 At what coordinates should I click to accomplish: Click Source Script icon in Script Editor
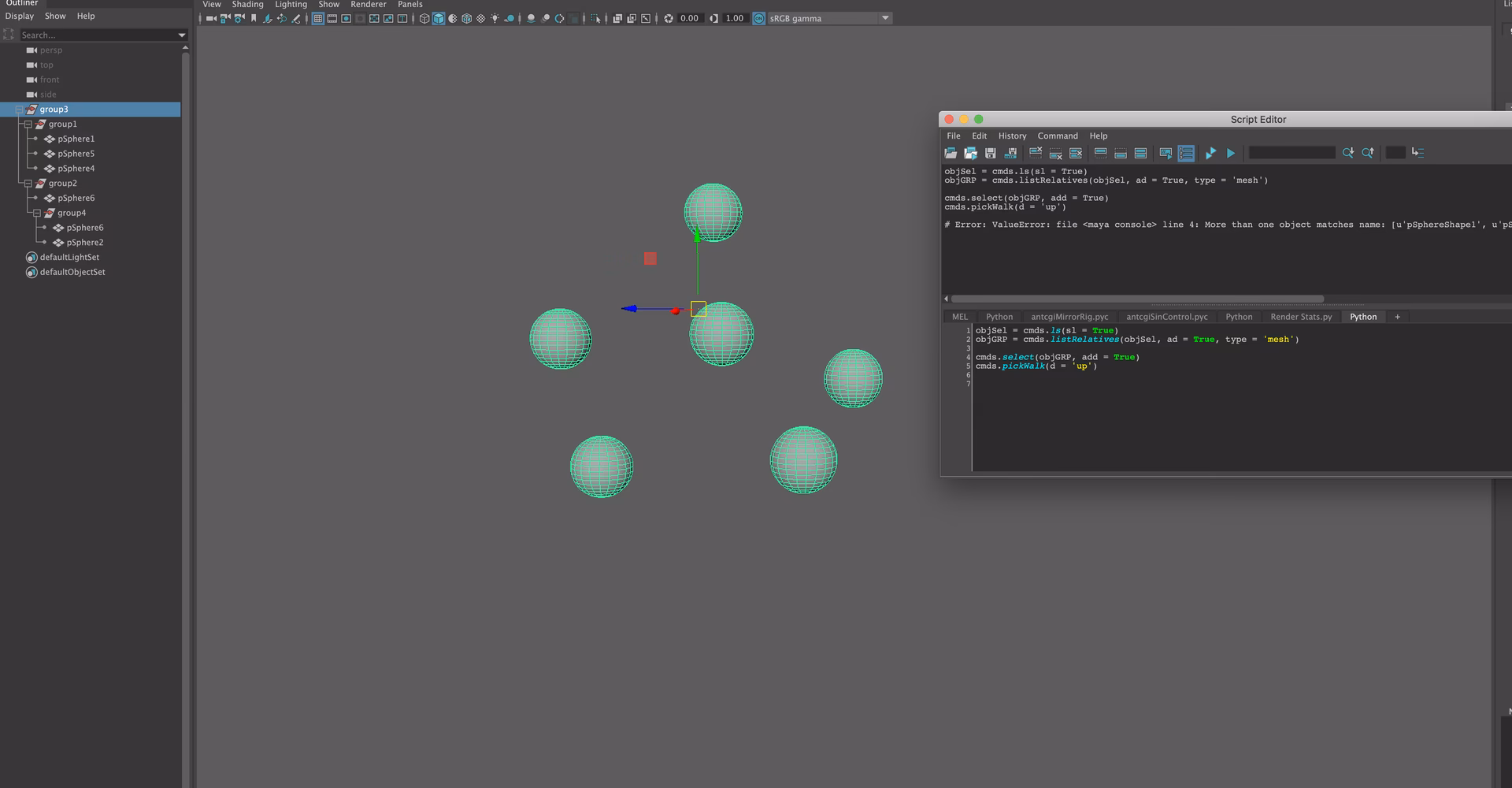[970, 153]
